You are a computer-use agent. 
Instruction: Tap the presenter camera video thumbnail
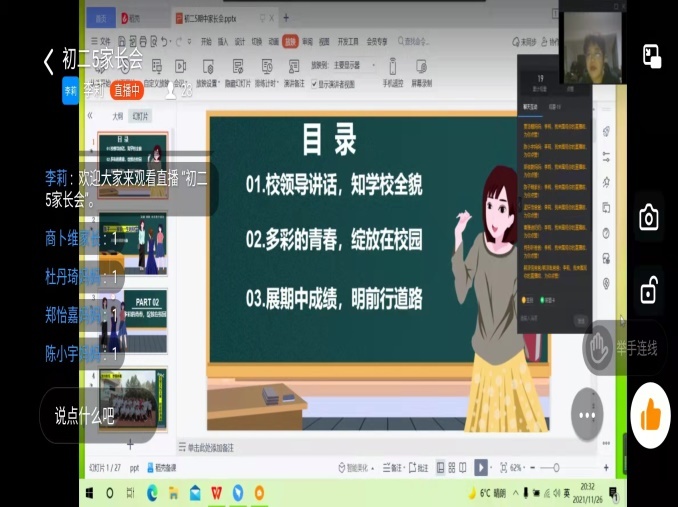click(592, 47)
